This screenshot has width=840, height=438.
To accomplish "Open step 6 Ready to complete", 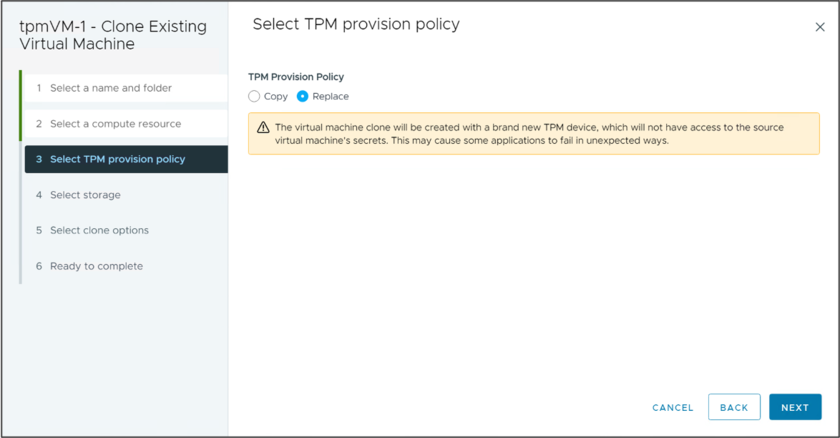I will 96,266.
